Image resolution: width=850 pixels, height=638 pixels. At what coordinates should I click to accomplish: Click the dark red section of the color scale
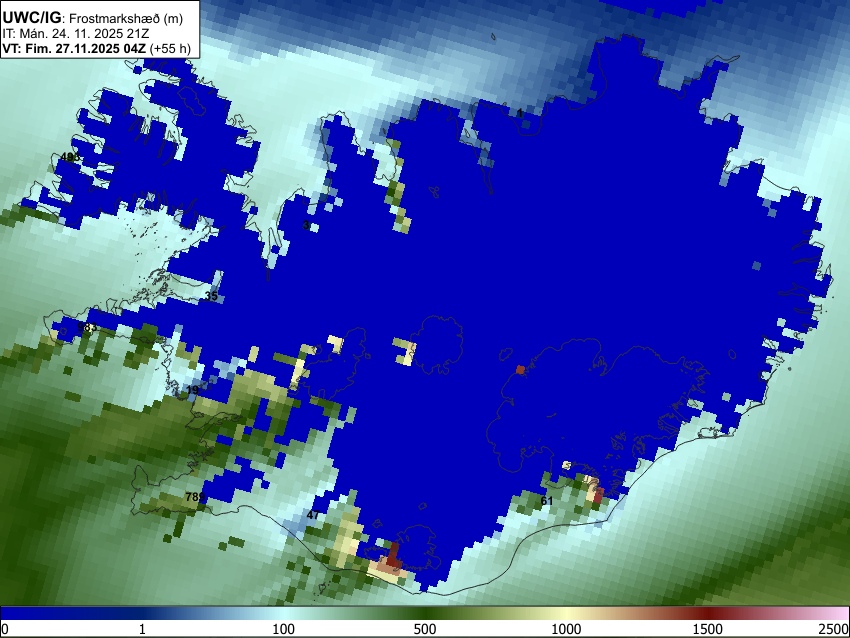(708, 613)
